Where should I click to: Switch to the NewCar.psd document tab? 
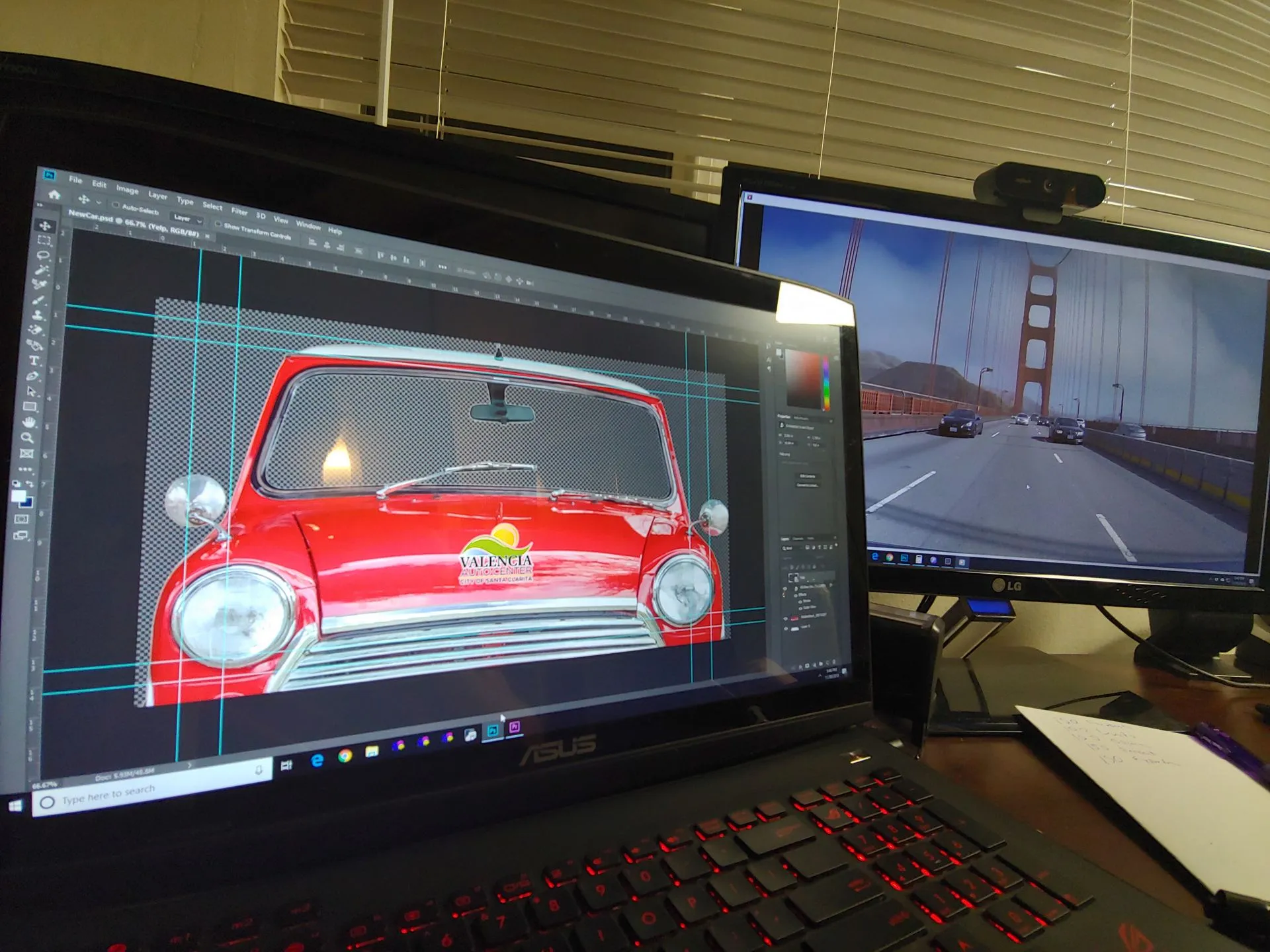coord(132,223)
